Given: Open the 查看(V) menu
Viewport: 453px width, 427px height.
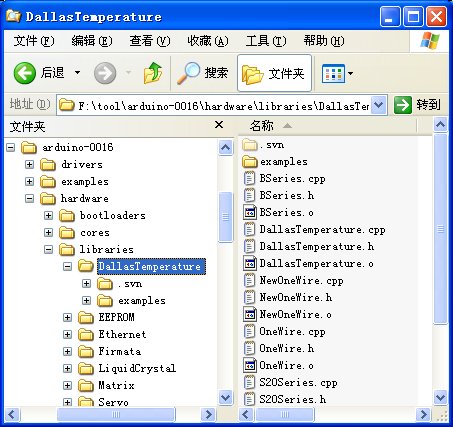Looking at the screenshot, I should (x=150, y=41).
